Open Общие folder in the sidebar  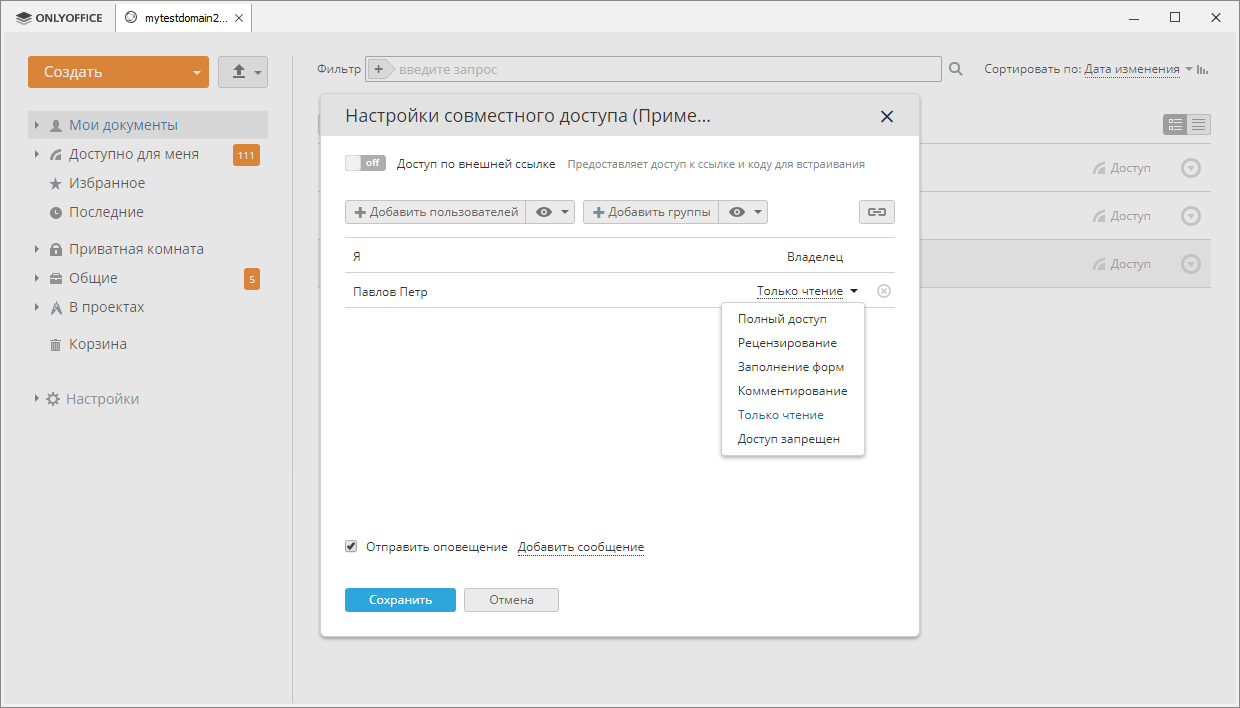tap(93, 278)
